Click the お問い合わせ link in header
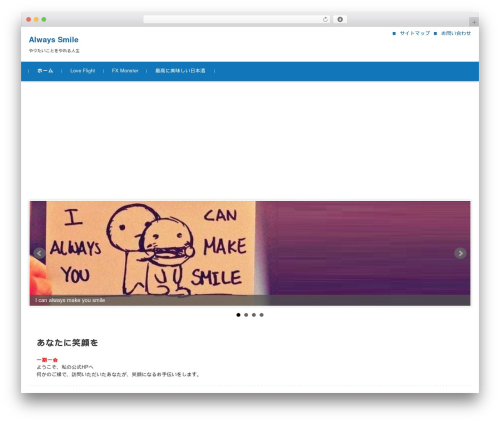Image resolution: width=500 pixels, height=423 pixels. click(456, 33)
